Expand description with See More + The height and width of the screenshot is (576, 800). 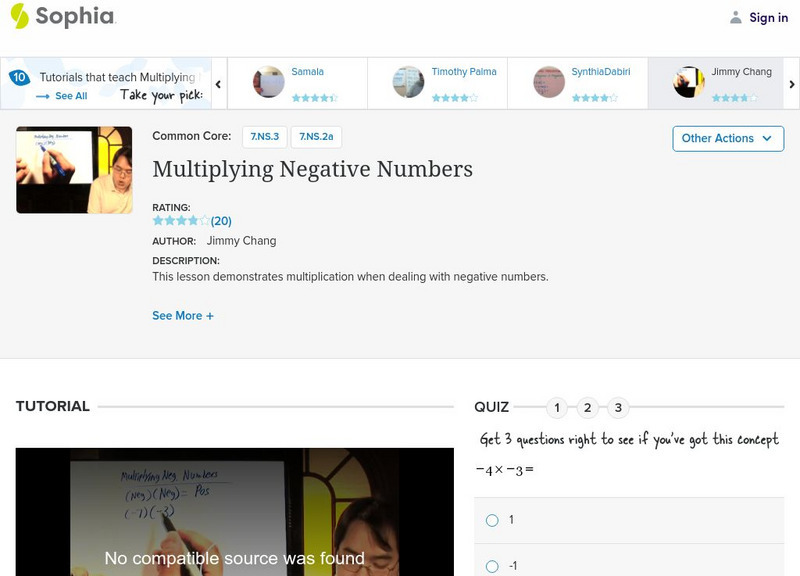[183, 316]
